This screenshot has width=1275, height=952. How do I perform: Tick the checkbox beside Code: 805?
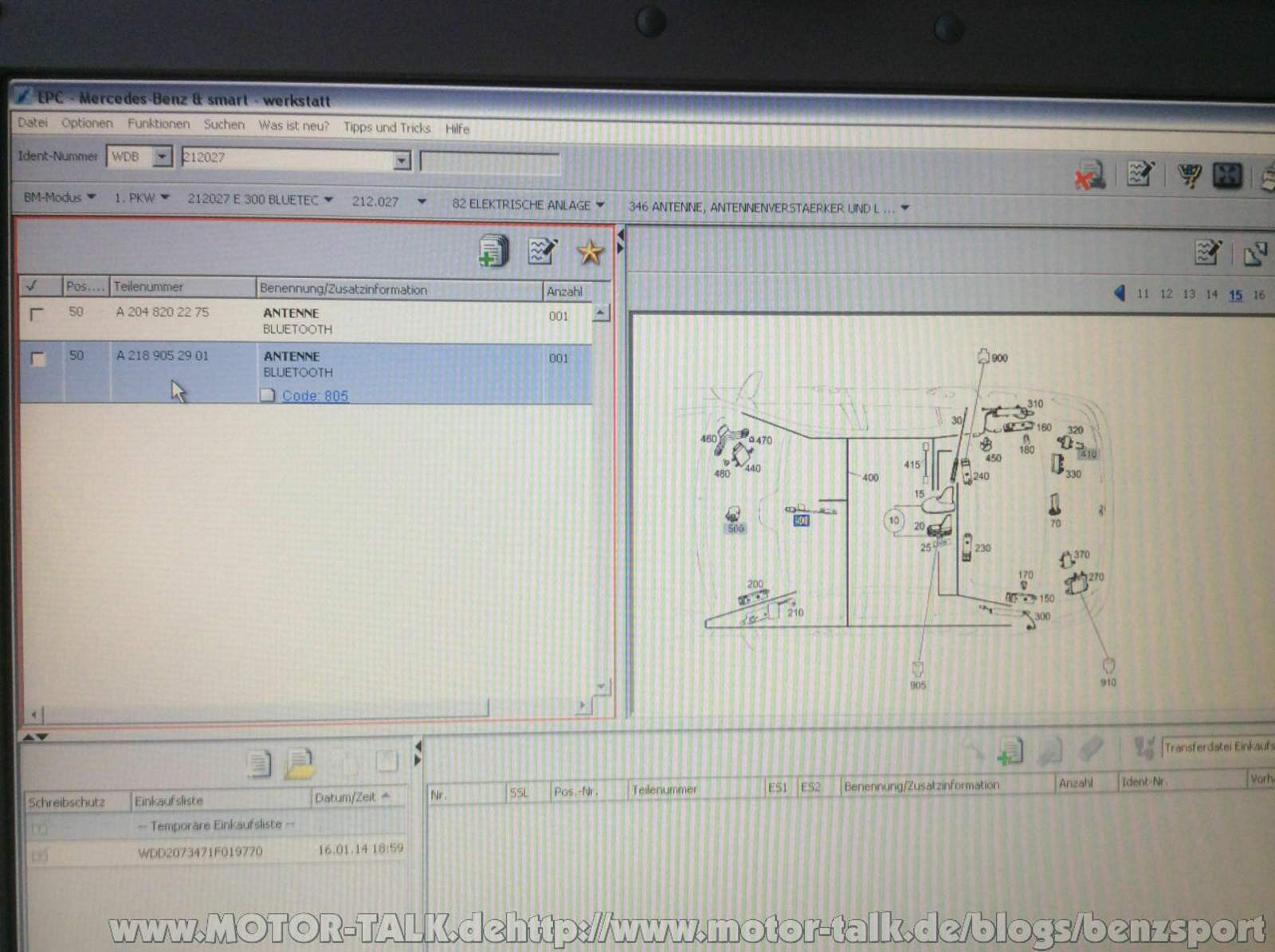pos(268,395)
